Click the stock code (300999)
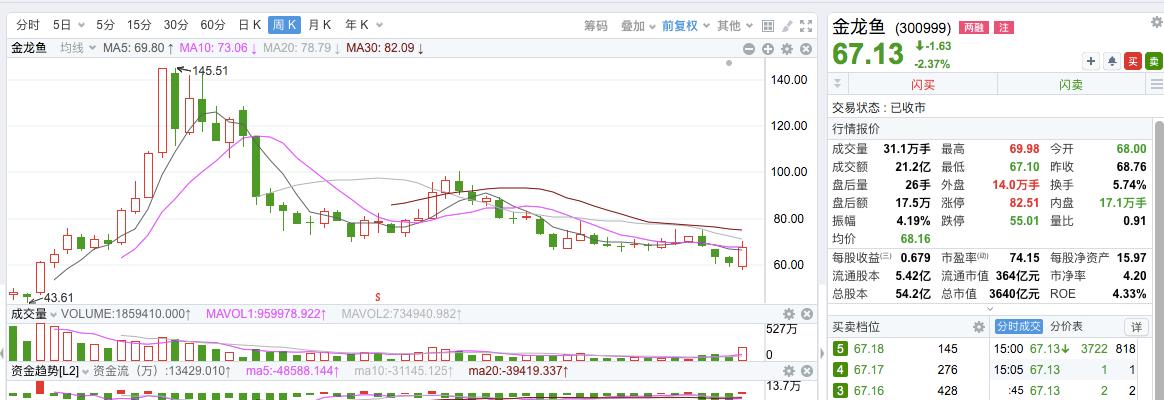Viewport: 1164px width, 400px height. point(923,29)
